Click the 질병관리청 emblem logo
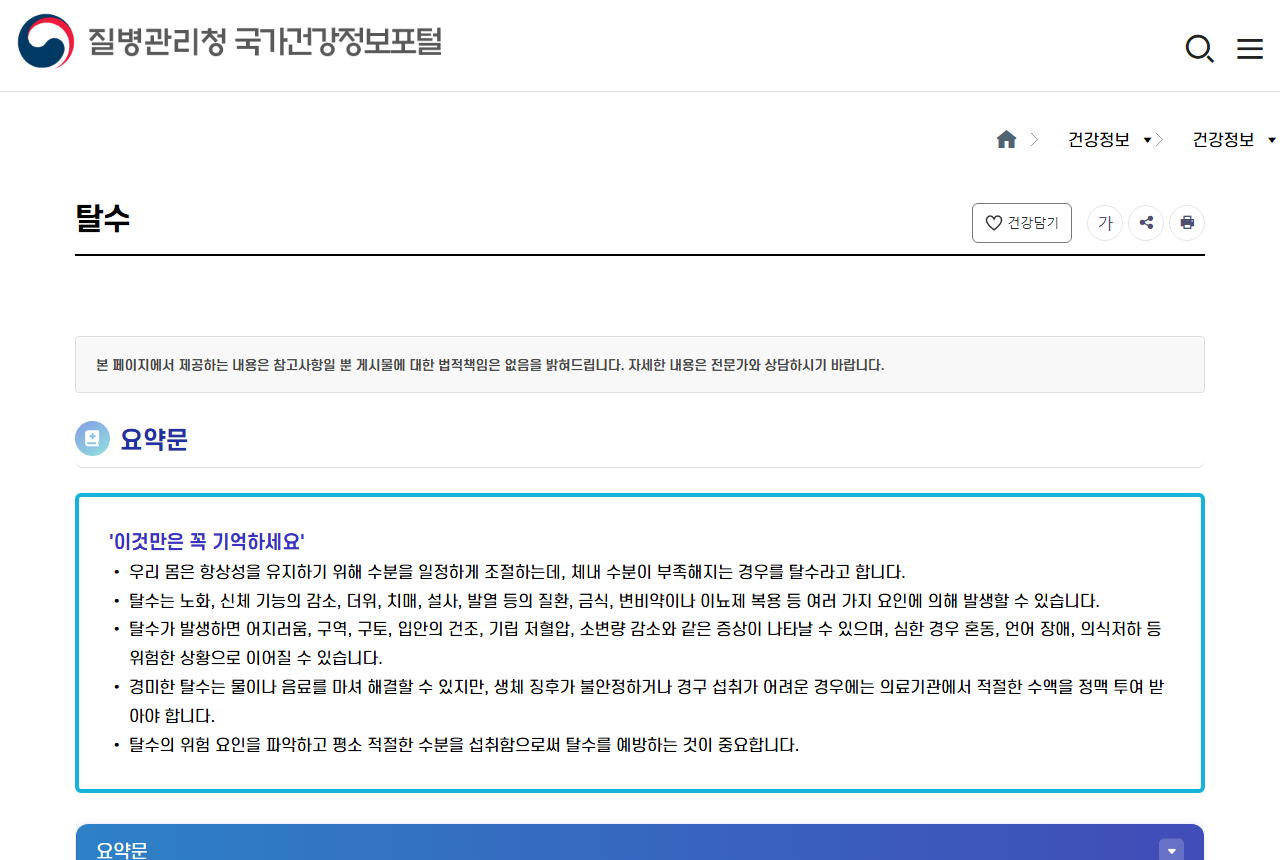 coord(46,41)
